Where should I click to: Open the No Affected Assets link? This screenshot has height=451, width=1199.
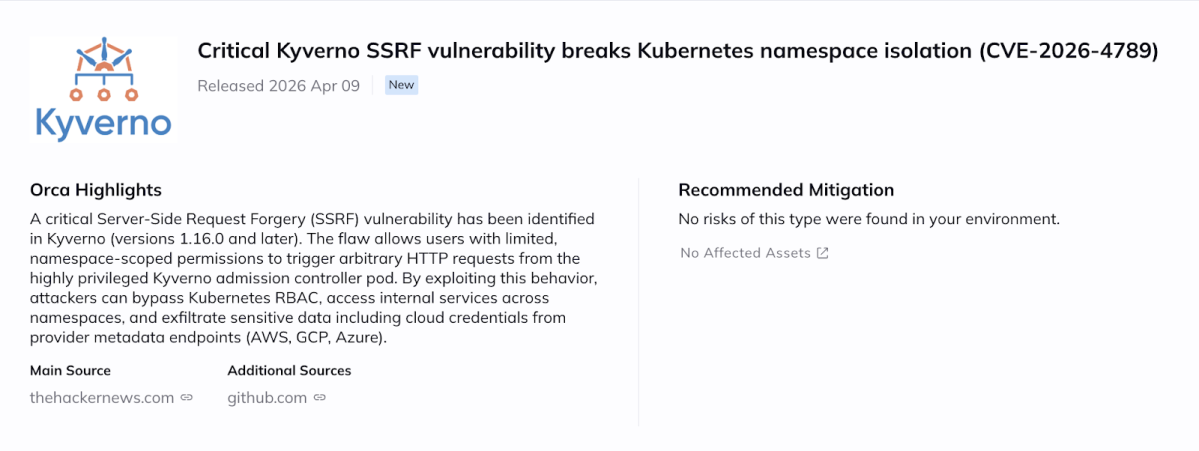pos(745,253)
